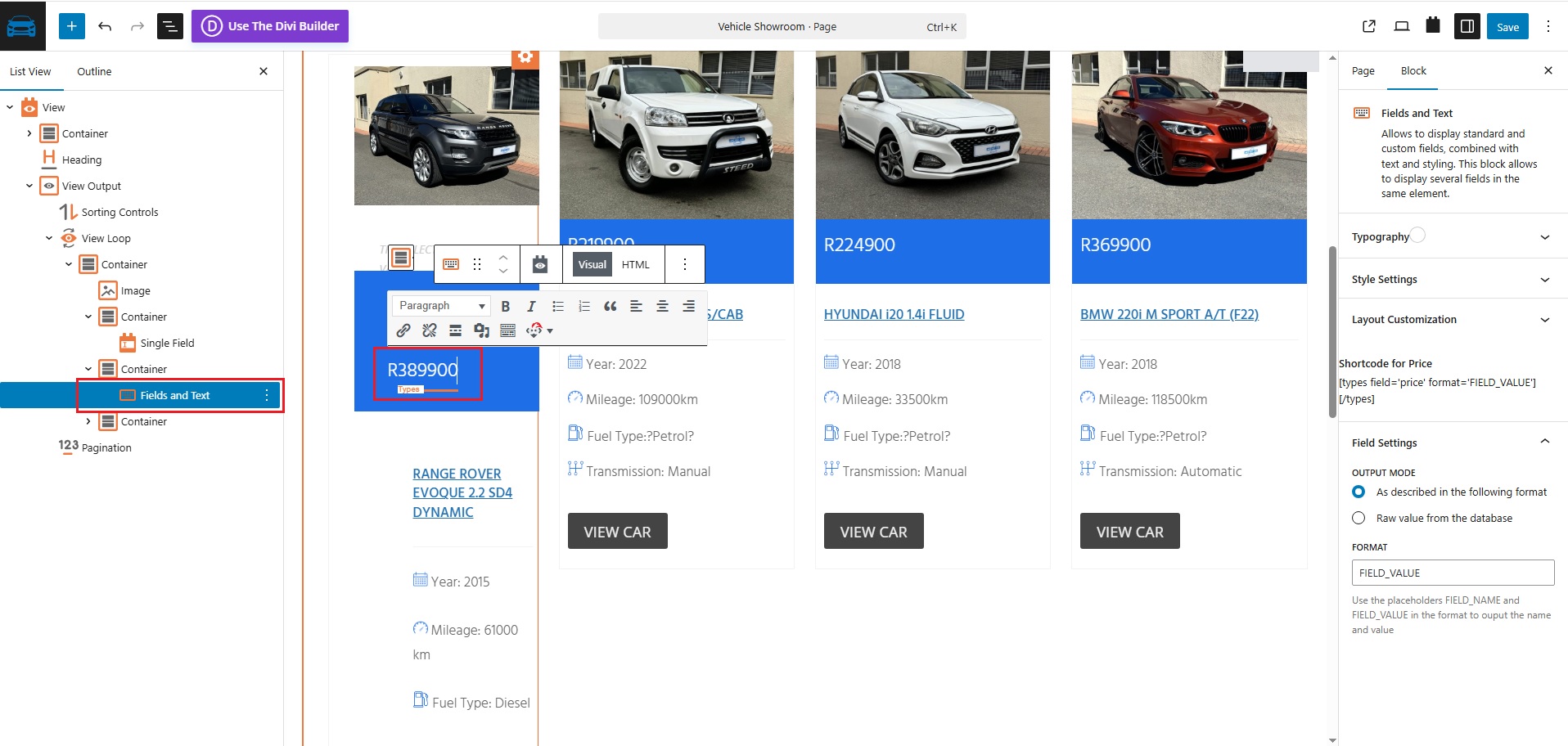Open RANGE ROVER EVOQUE 2.2 SD4 DYNAMIC link

coord(462,492)
